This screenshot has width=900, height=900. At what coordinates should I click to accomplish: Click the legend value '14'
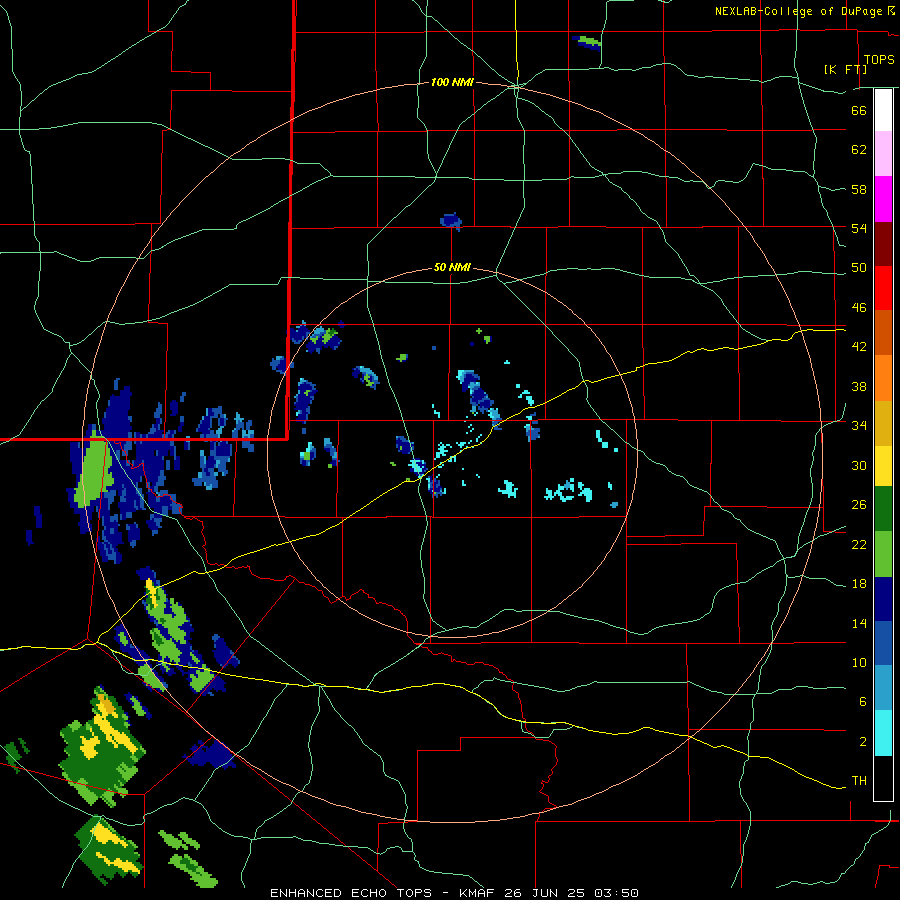(x=859, y=623)
